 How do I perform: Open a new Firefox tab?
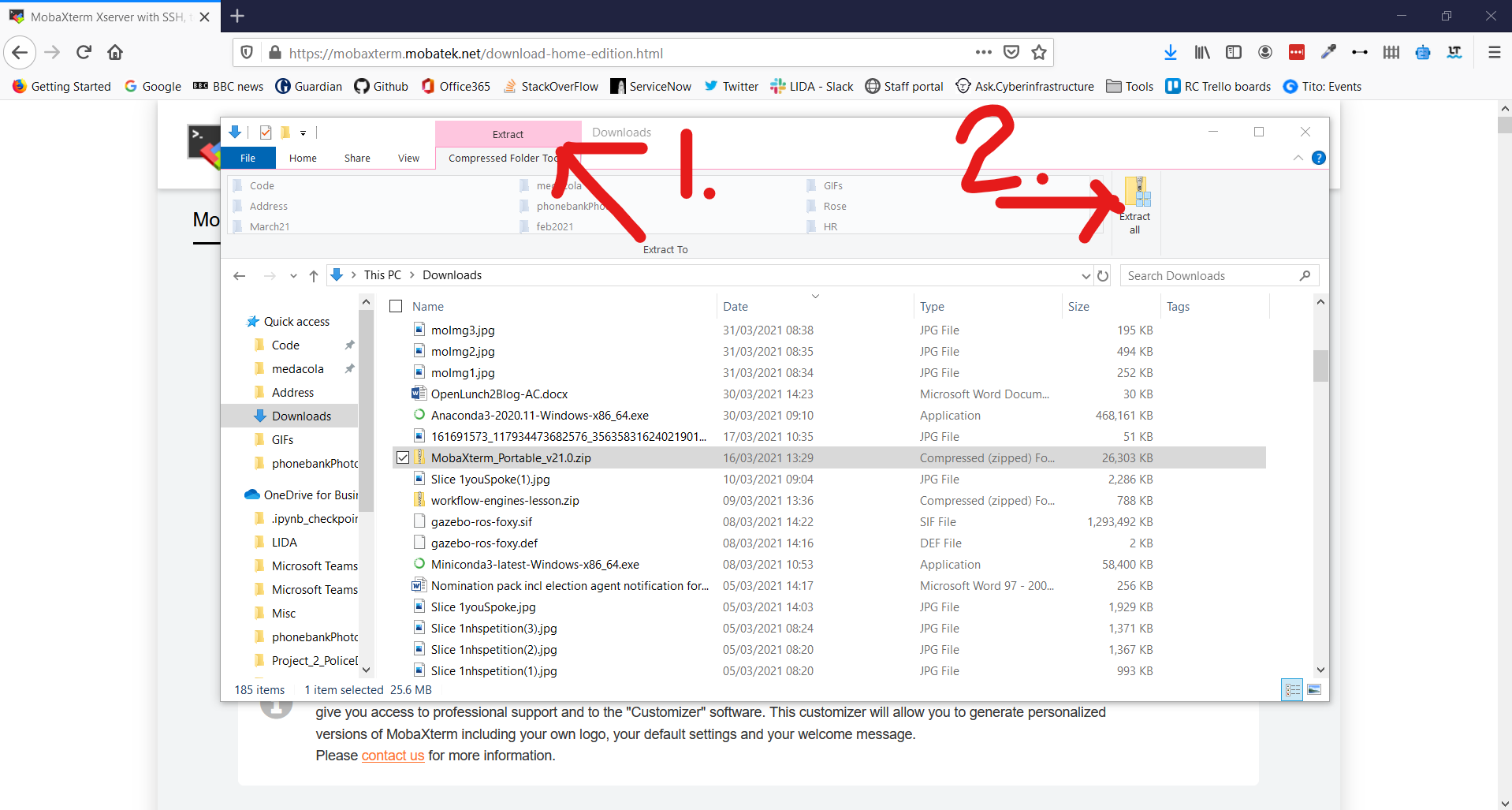pyautogui.click(x=237, y=16)
